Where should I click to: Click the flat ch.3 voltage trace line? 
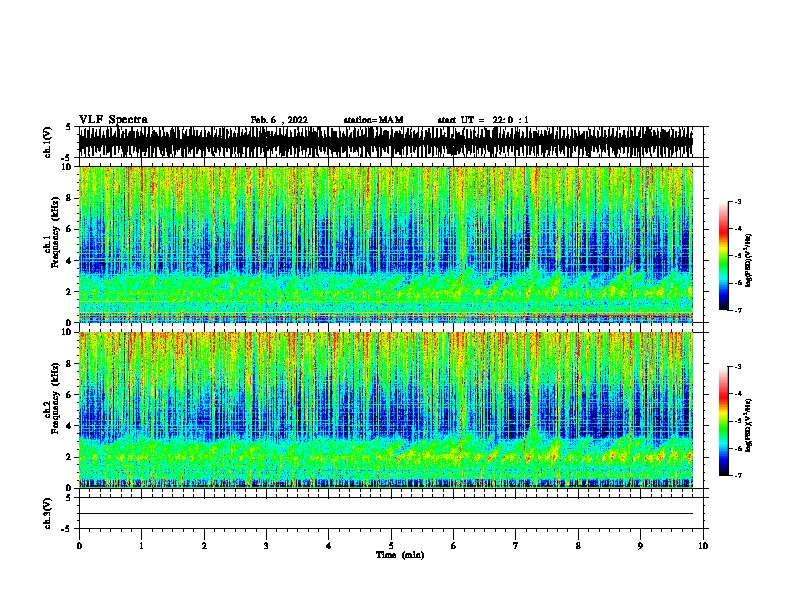[385, 514]
